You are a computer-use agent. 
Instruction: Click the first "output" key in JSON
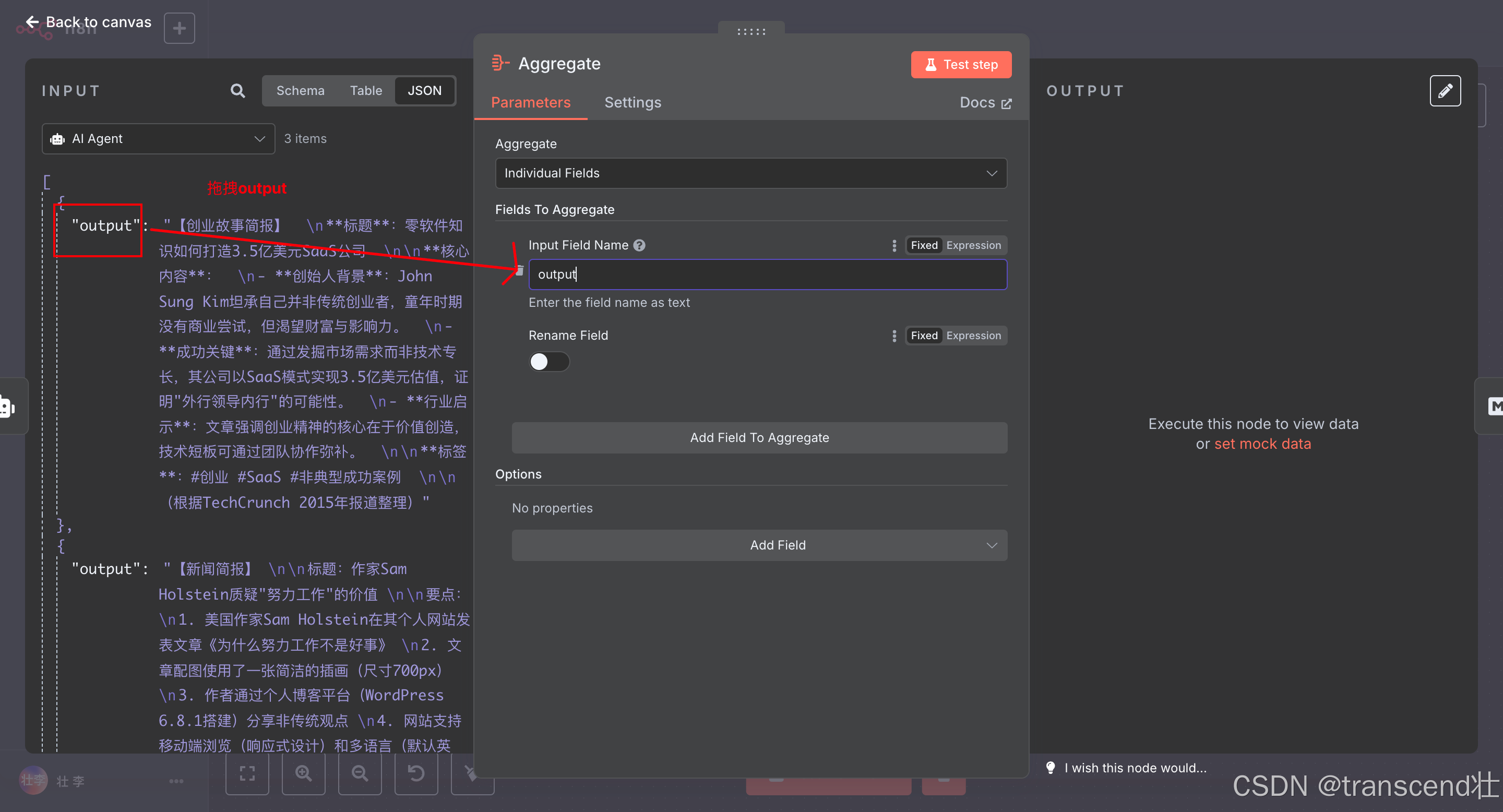[x=105, y=226]
